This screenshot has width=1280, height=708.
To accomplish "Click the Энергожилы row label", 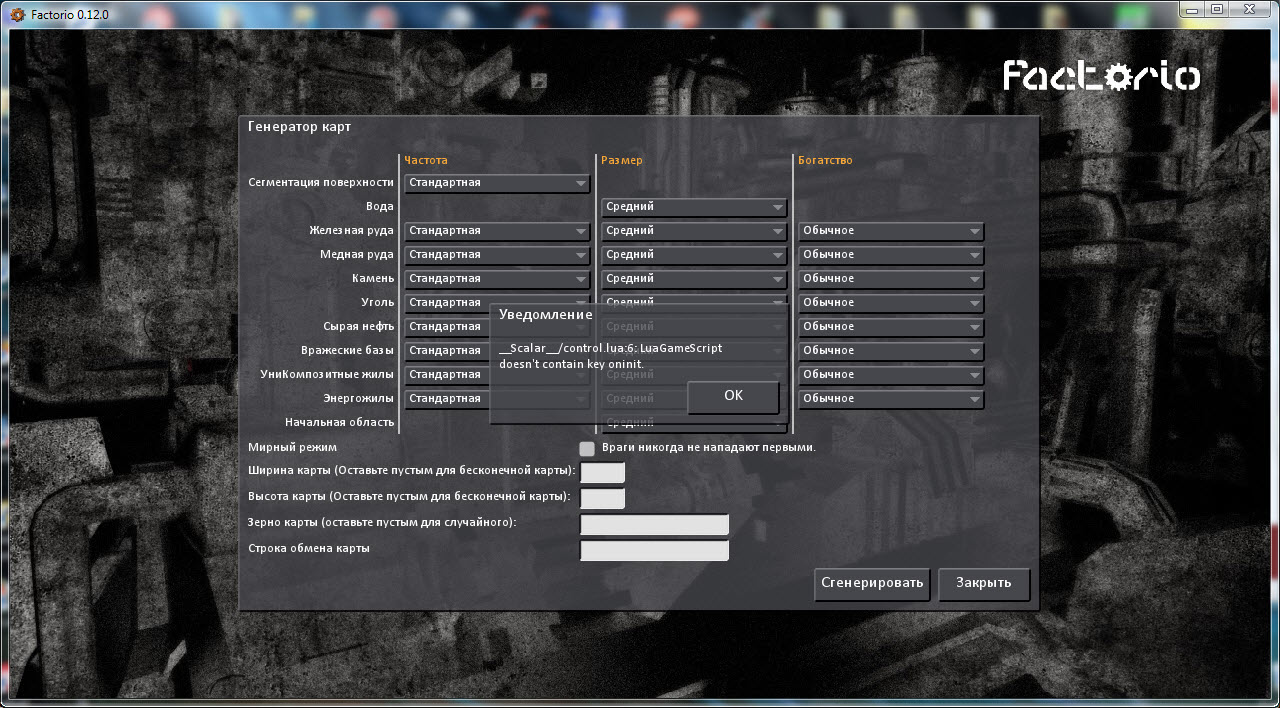I will point(359,399).
